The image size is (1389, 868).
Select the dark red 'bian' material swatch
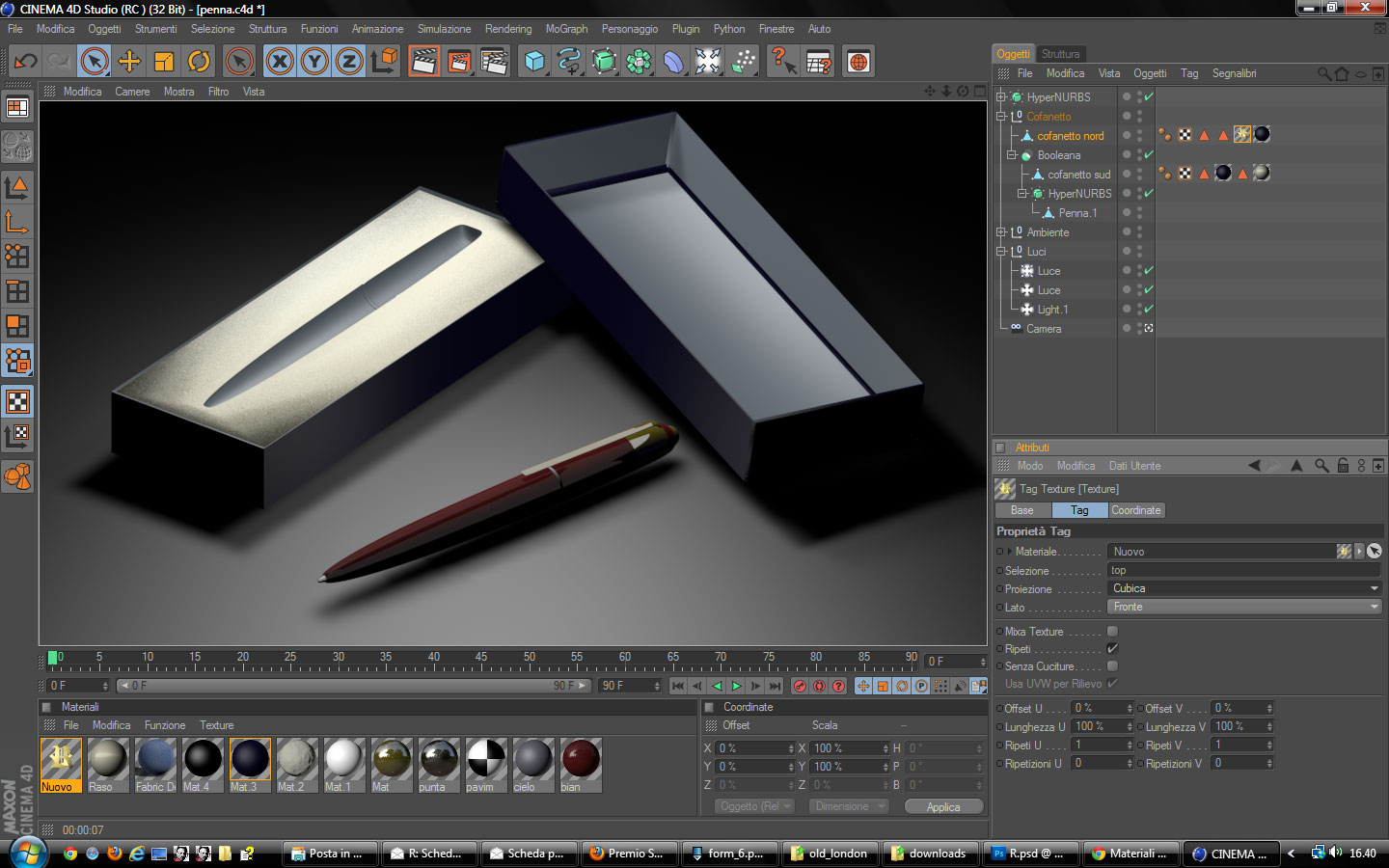[581, 760]
